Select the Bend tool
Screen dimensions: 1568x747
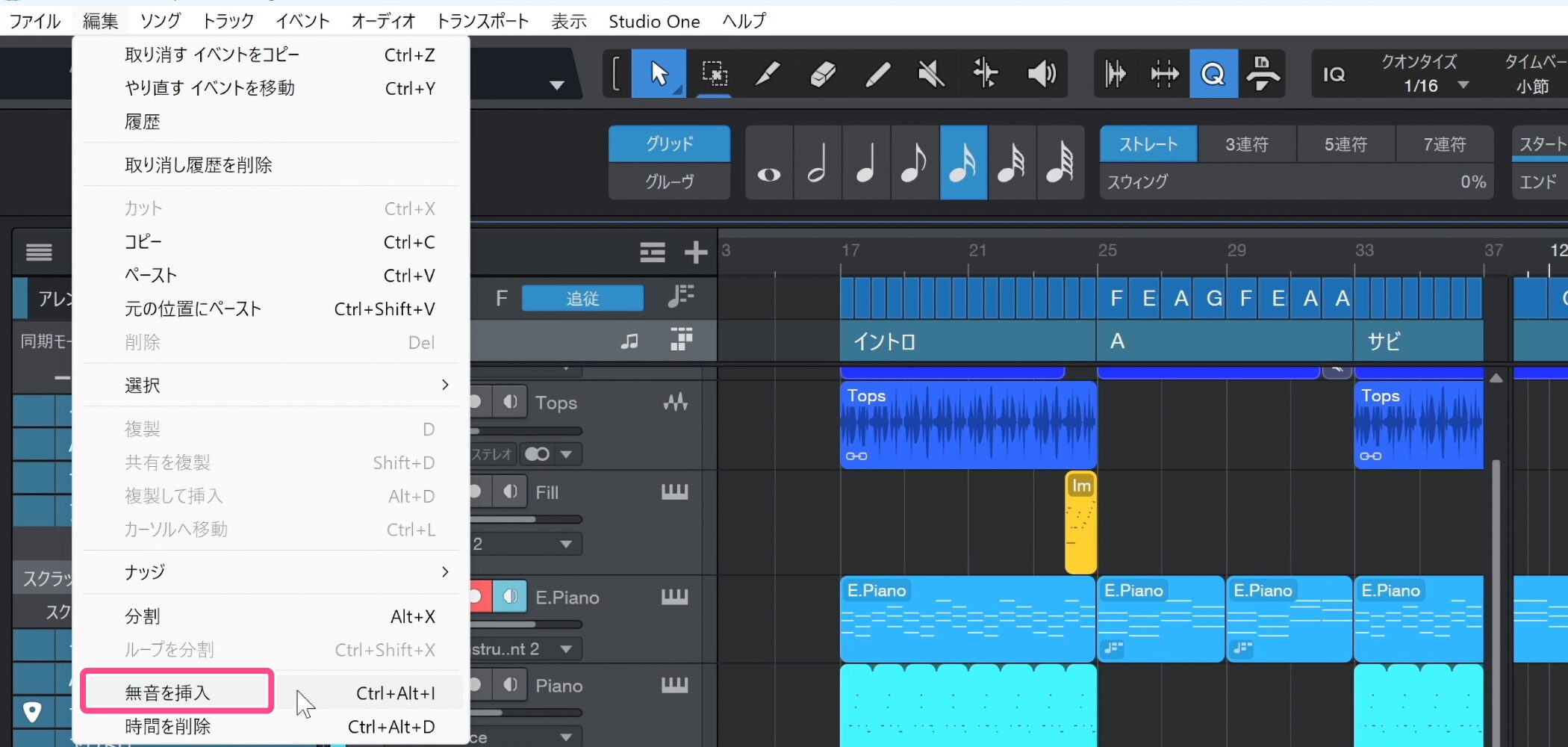[x=986, y=74]
